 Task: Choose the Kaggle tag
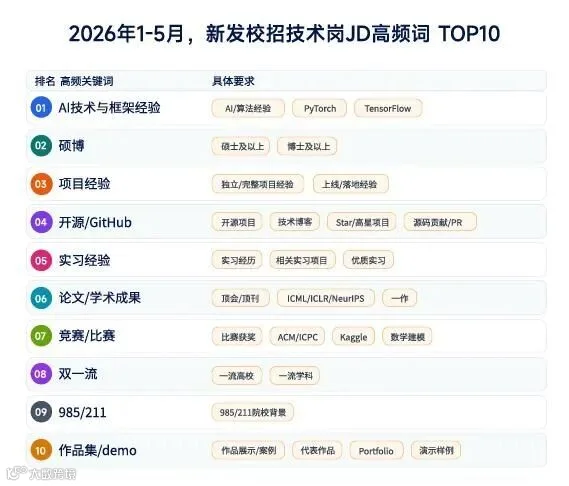point(353,337)
